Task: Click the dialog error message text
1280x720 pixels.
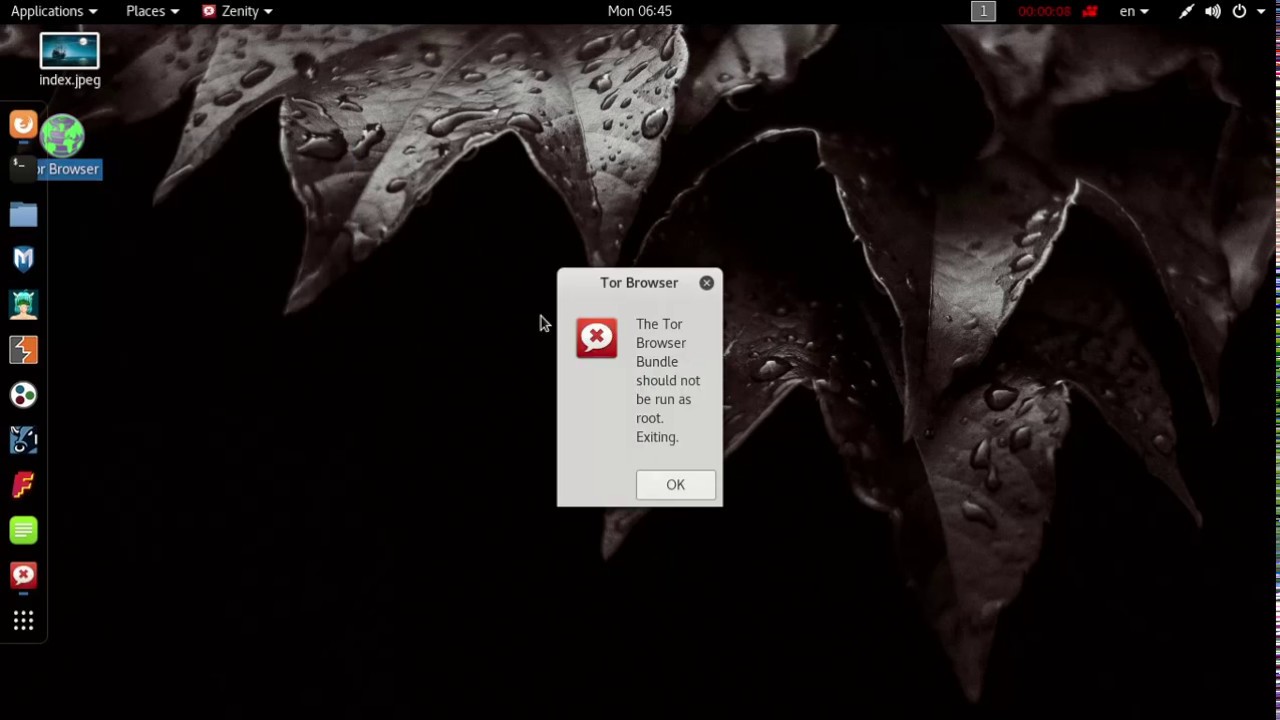Action: [x=668, y=380]
